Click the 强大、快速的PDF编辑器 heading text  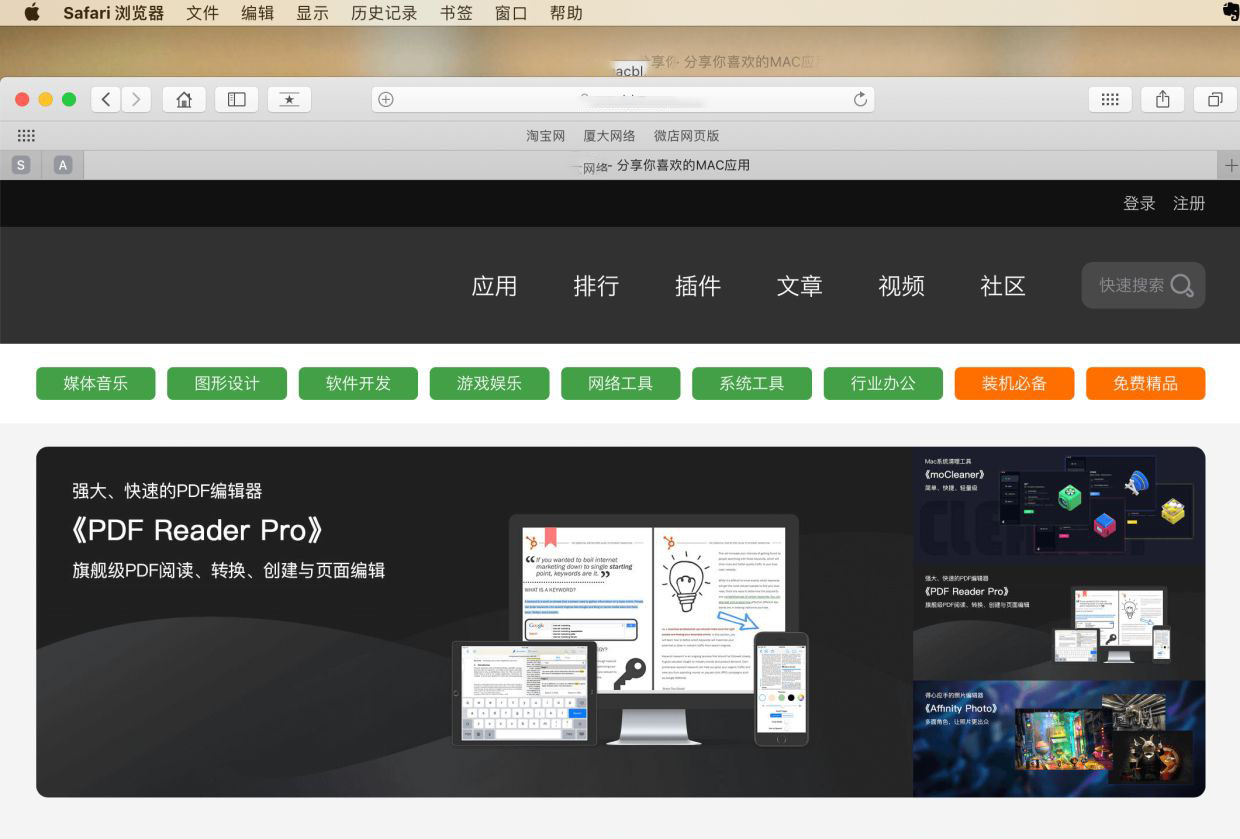tap(167, 491)
